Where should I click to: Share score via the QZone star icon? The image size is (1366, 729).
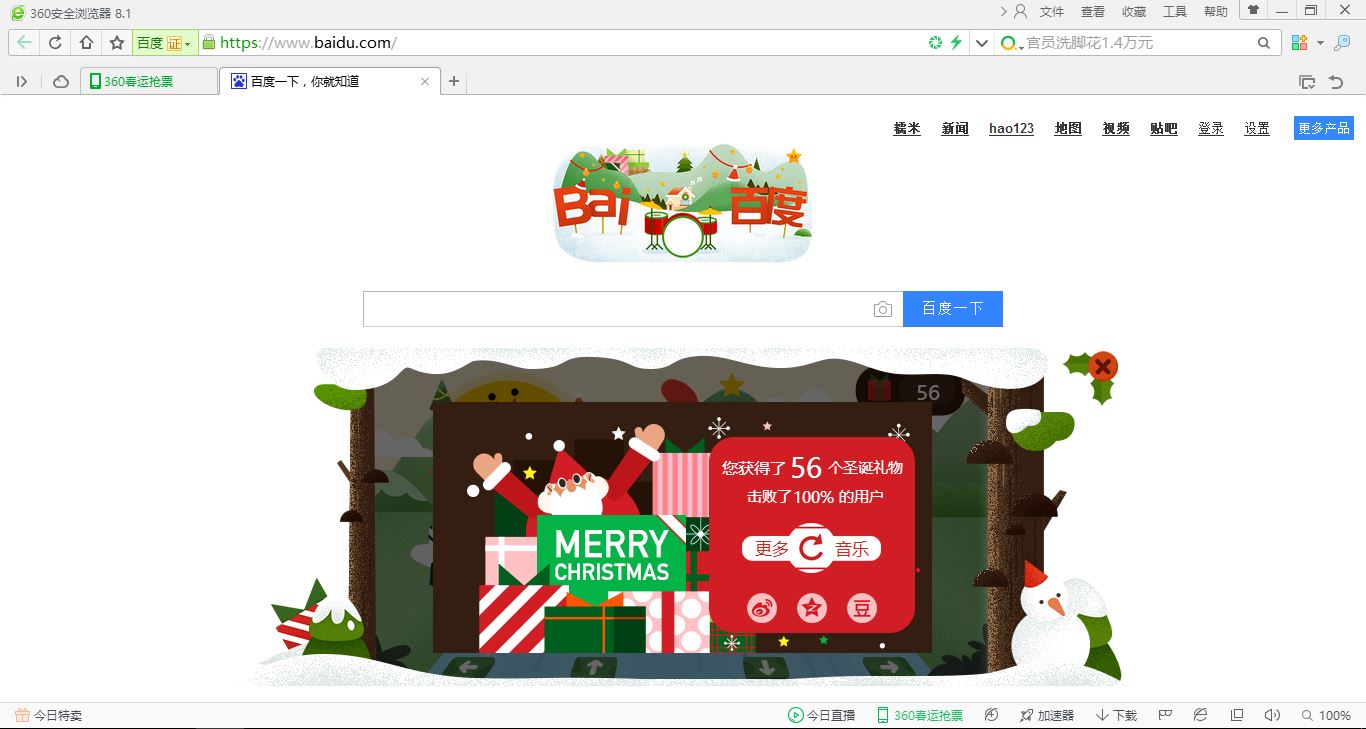pyautogui.click(x=812, y=607)
